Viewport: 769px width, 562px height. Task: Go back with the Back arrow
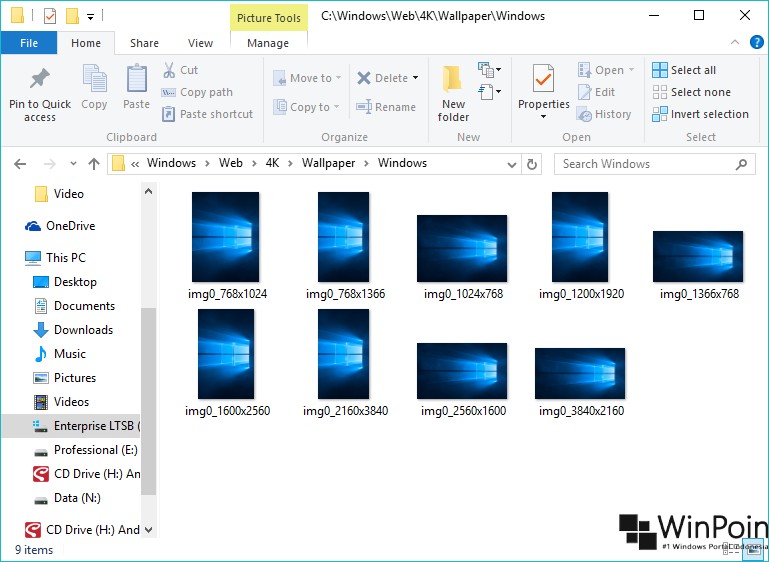point(20,164)
